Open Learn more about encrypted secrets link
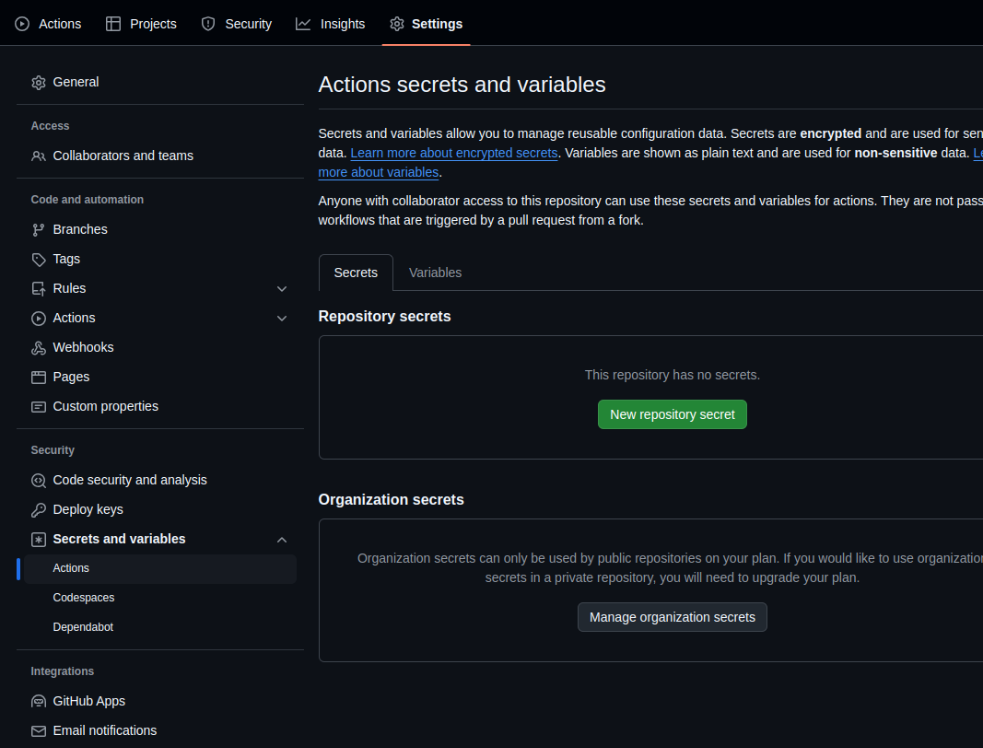 click(454, 153)
